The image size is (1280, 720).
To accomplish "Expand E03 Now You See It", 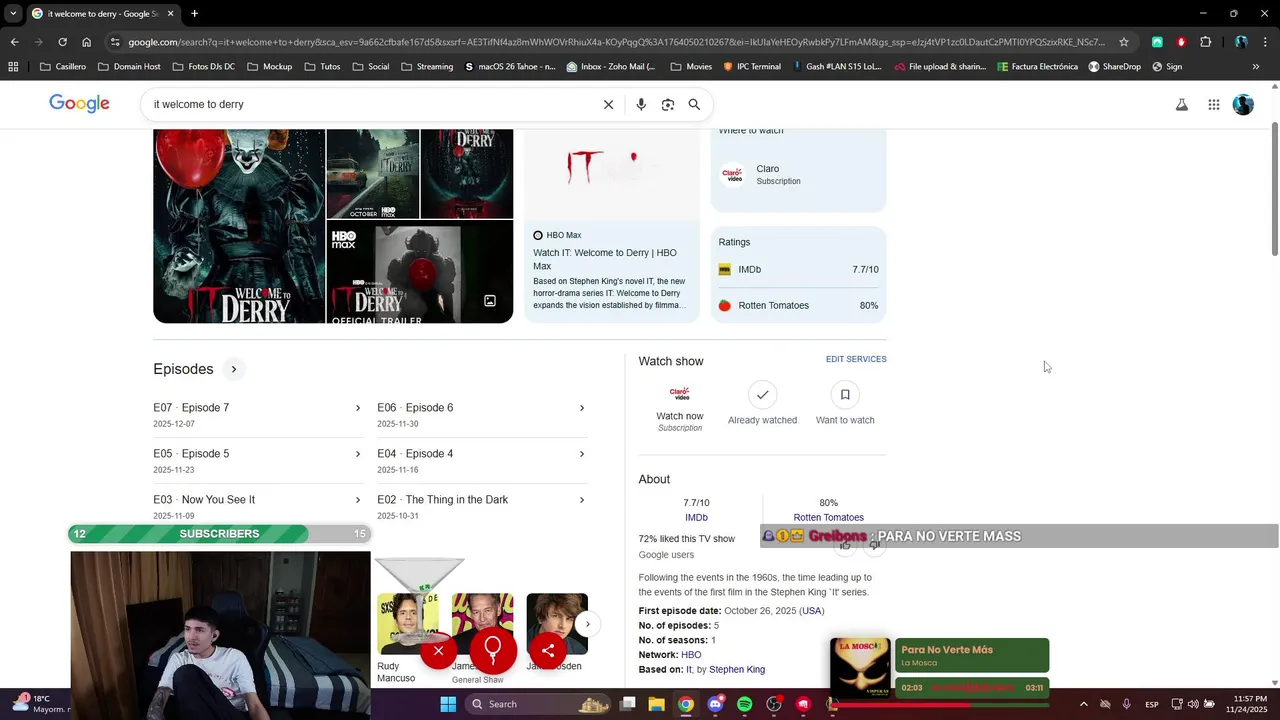I will [x=257, y=506].
